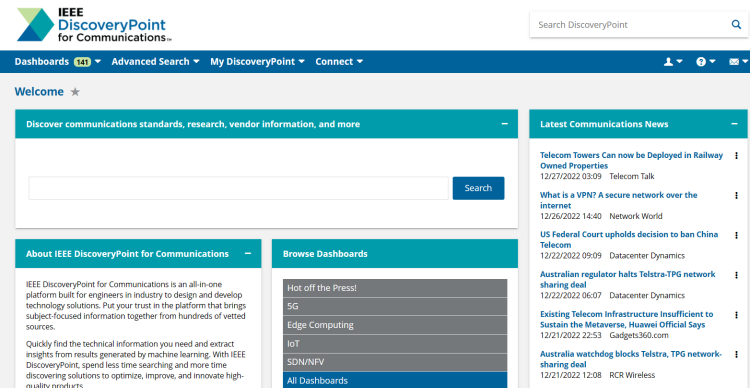The height and width of the screenshot is (388, 750).
Task: Open All Dashboards list
Action: click(395, 381)
